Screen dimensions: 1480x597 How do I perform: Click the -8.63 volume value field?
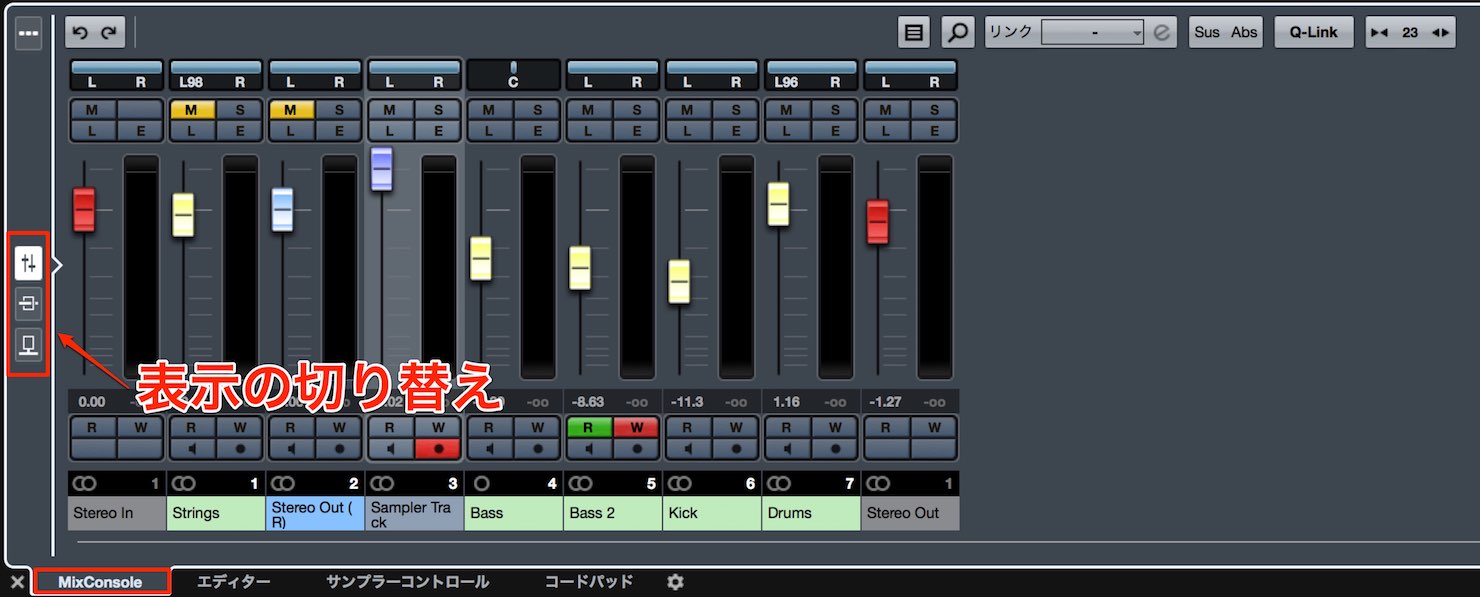point(589,402)
